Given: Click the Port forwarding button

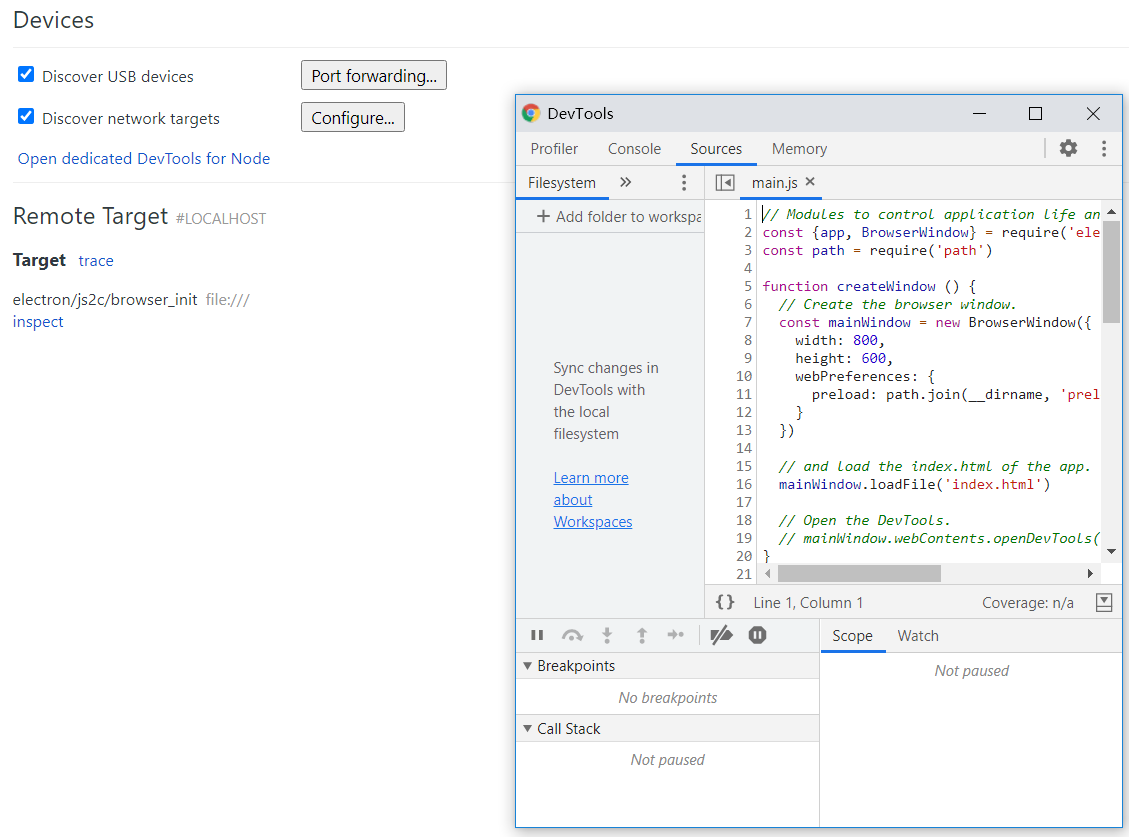Looking at the screenshot, I should tap(373, 75).
